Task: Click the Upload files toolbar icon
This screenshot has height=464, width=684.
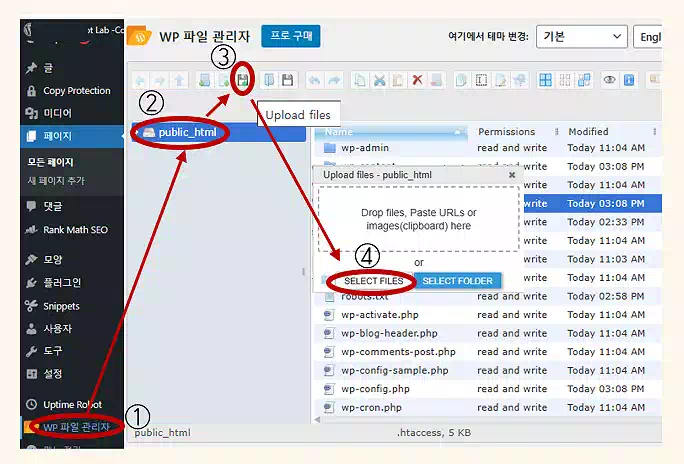Action: pos(243,80)
